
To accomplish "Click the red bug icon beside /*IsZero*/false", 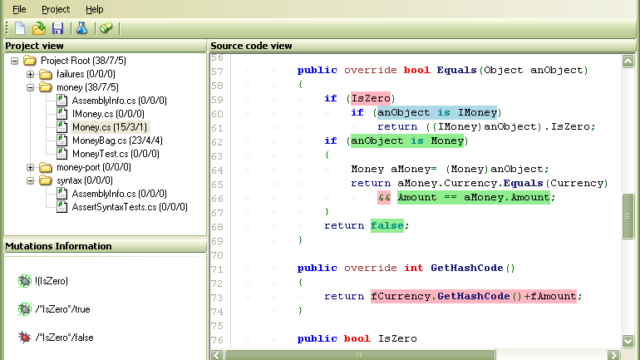I will [x=24, y=338].
